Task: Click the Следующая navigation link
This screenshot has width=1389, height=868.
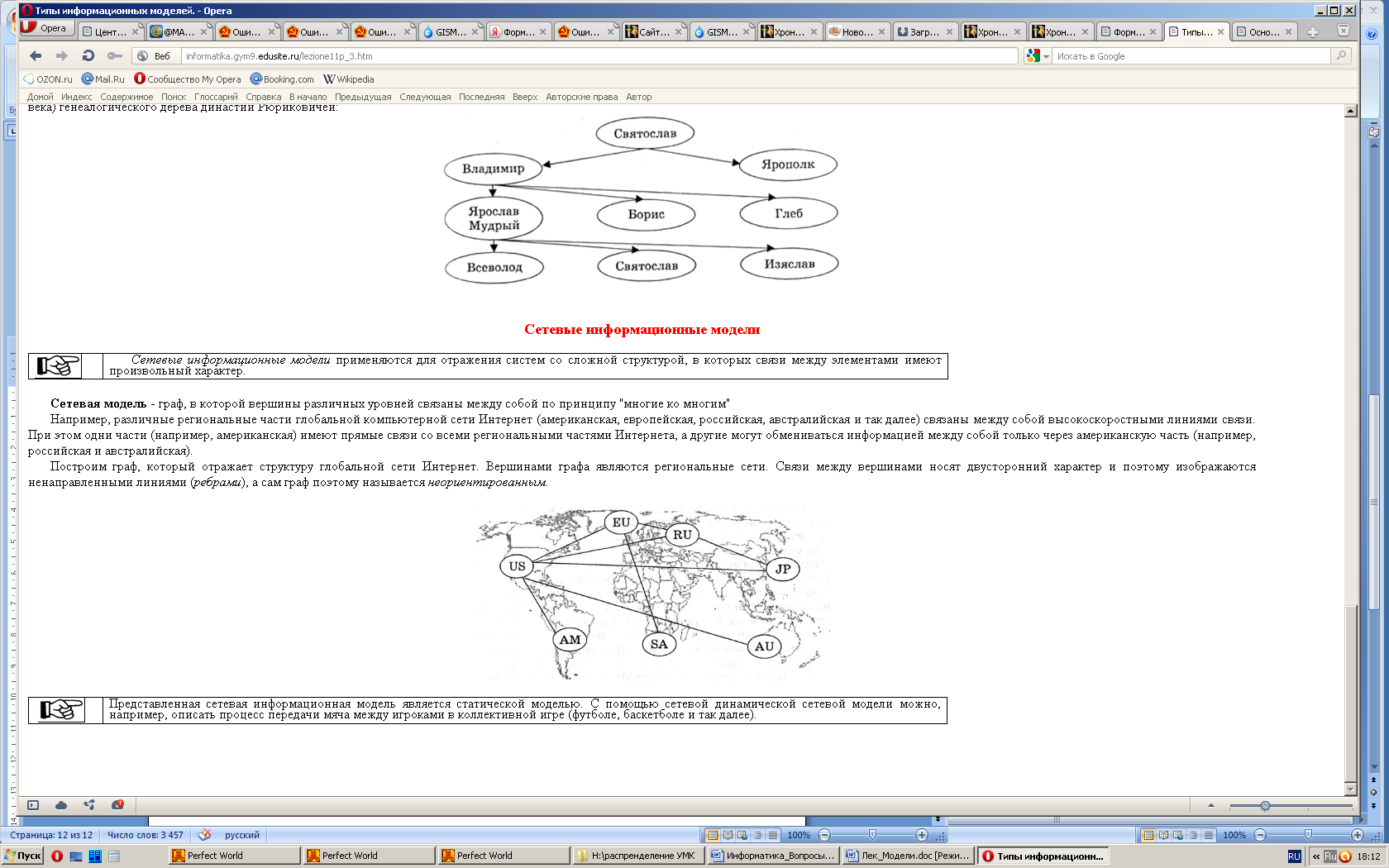Action: 425,97
